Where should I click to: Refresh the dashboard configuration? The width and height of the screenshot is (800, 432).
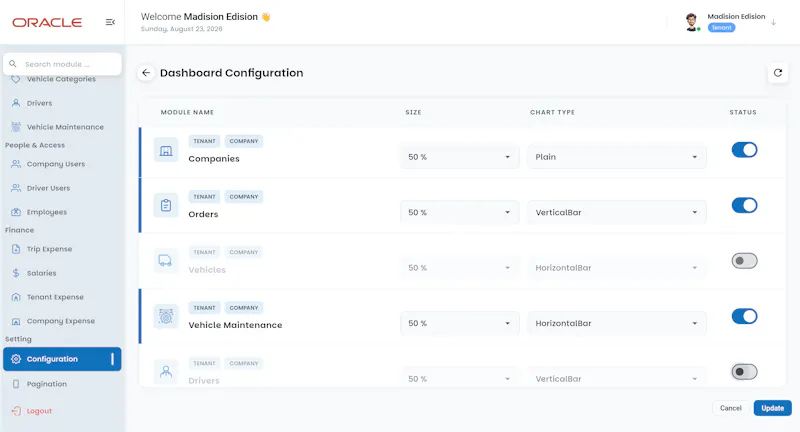[x=778, y=73]
